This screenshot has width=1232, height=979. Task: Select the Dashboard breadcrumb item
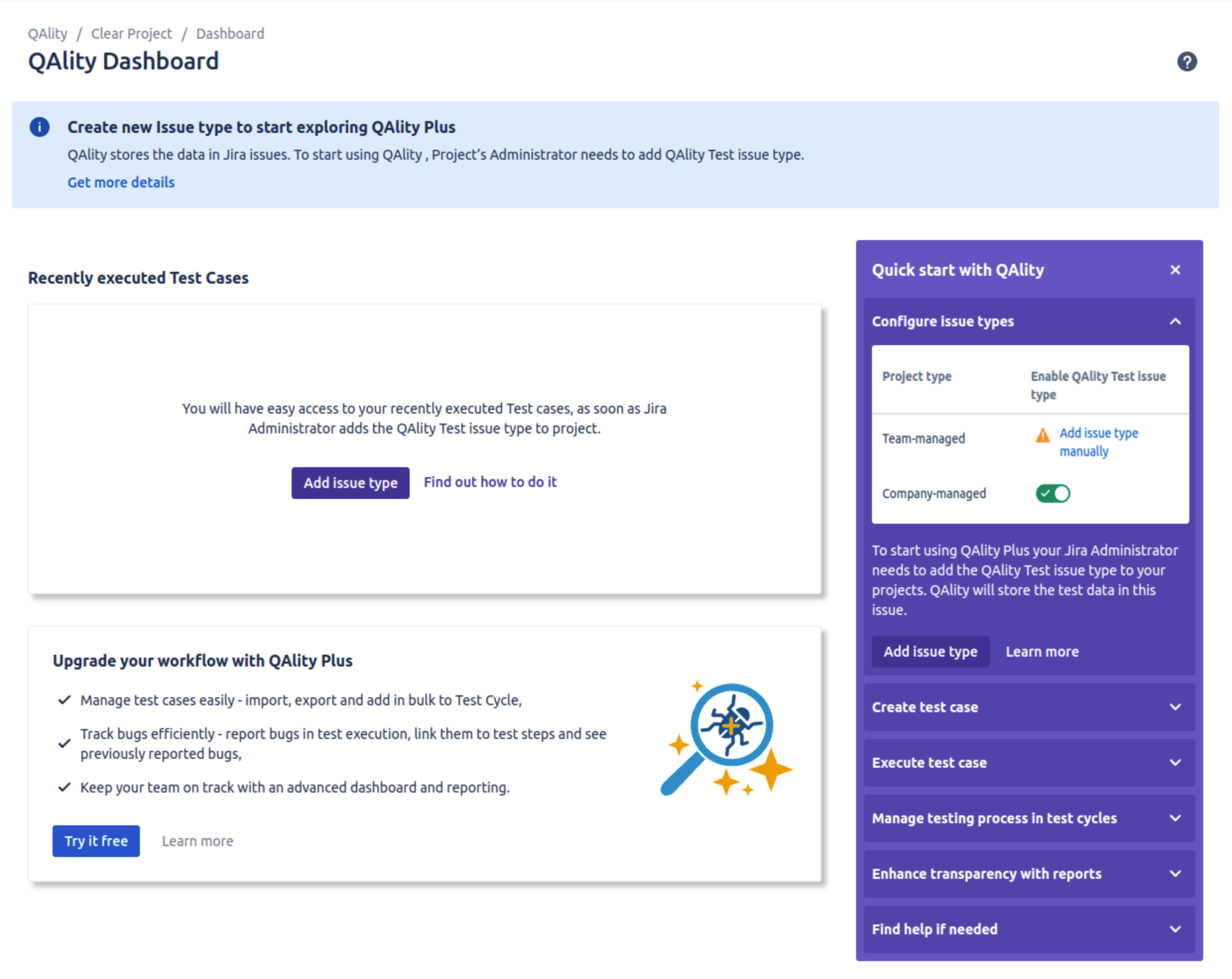point(230,34)
